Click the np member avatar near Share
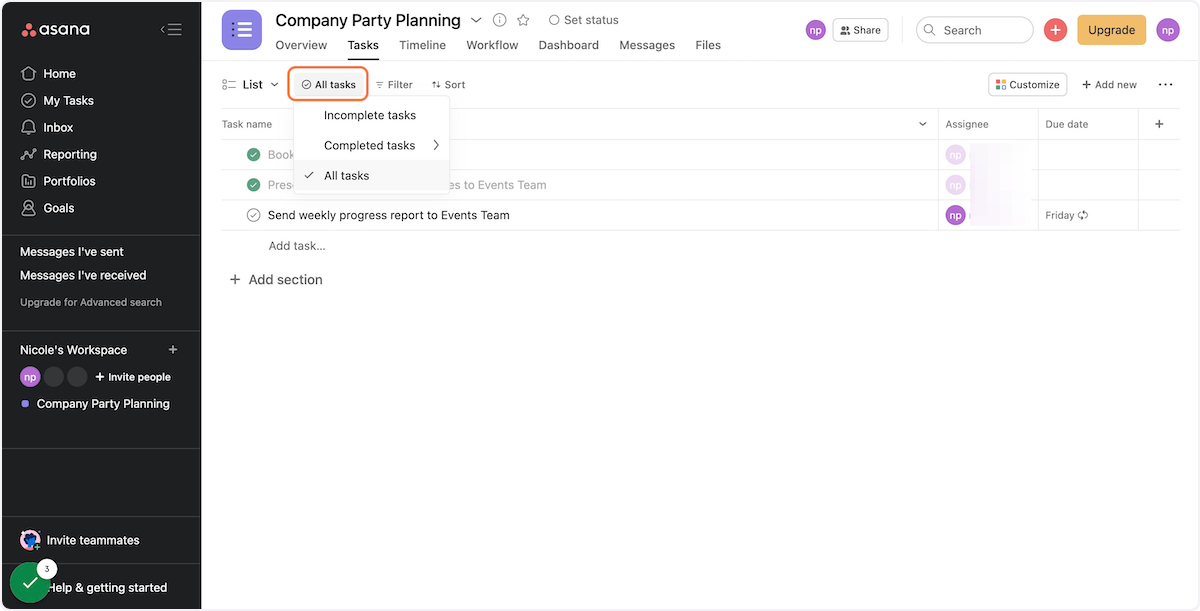The width and height of the screenshot is (1200, 611). 816,30
